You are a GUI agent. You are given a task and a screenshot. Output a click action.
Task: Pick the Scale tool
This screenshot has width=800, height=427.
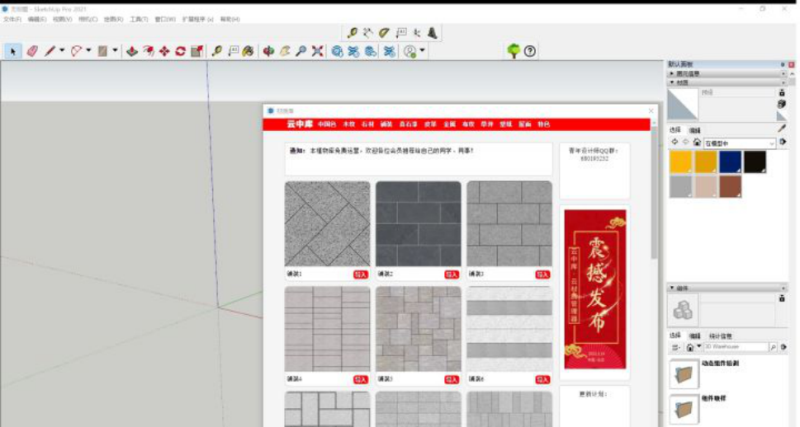197,51
